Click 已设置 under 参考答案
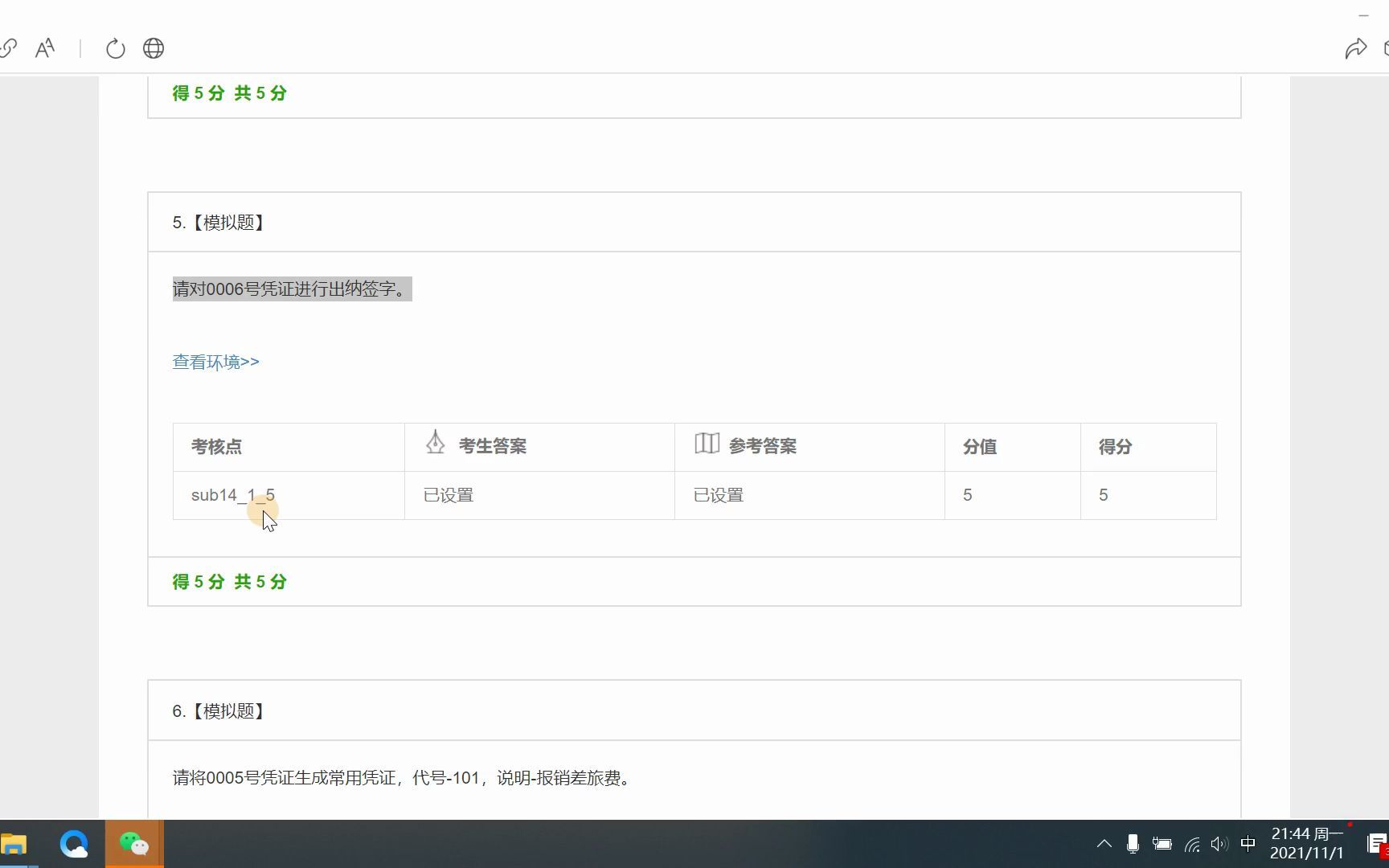1389x868 pixels. click(x=719, y=495)
